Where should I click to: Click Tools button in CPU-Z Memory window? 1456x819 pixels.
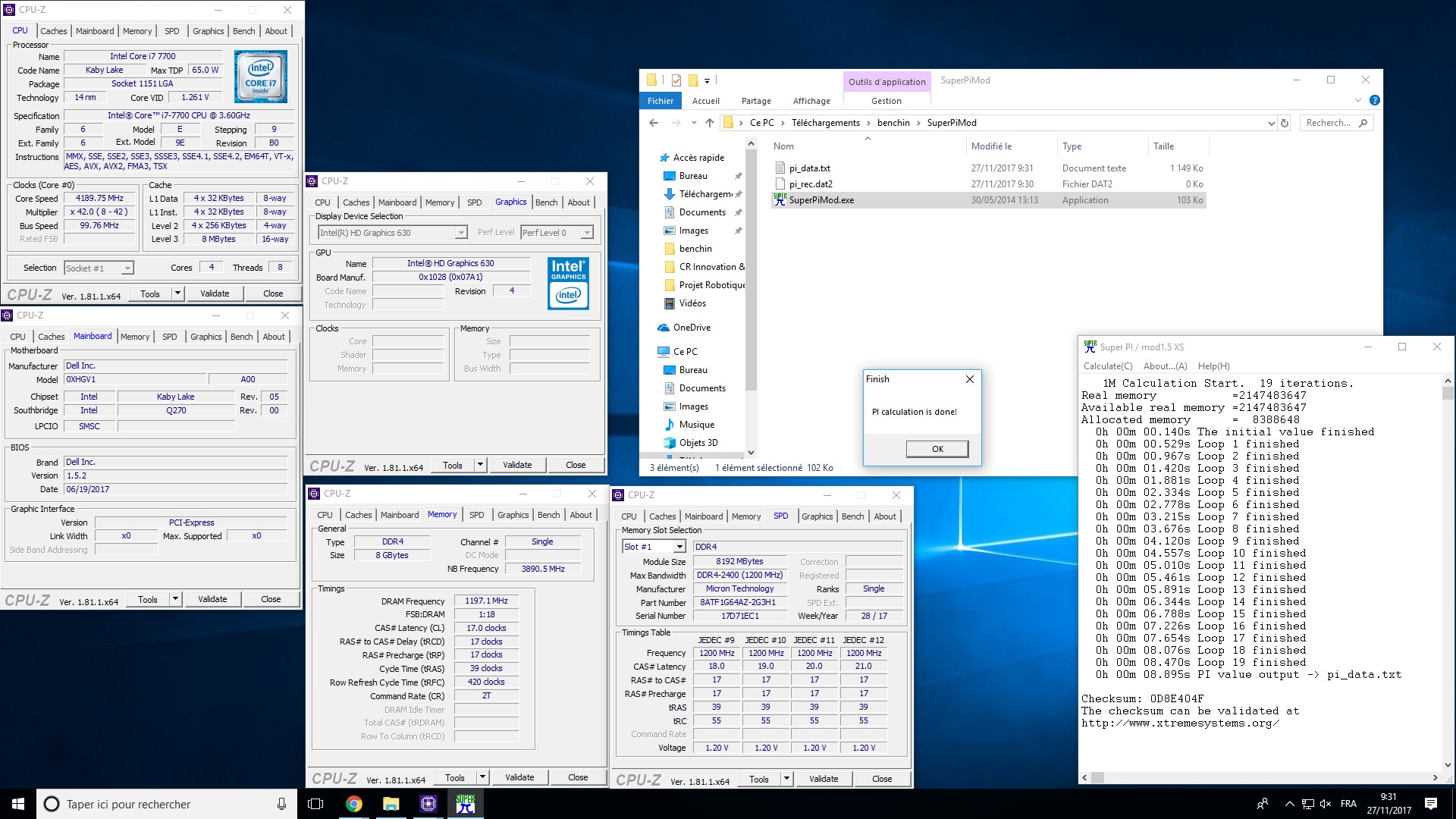tap(455, 777)
